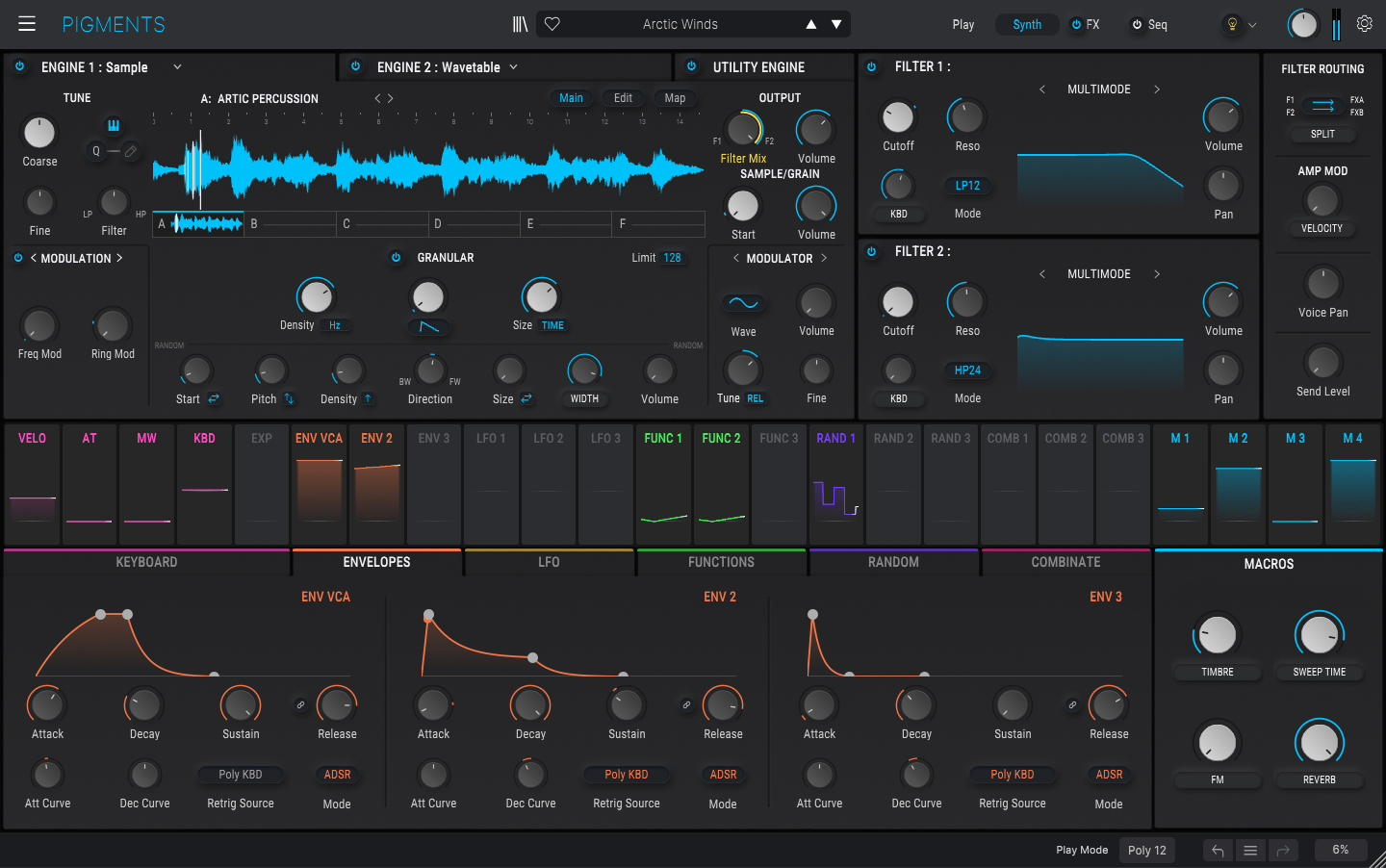
Task: Open the settings gear
Action: pos(1364,24)
